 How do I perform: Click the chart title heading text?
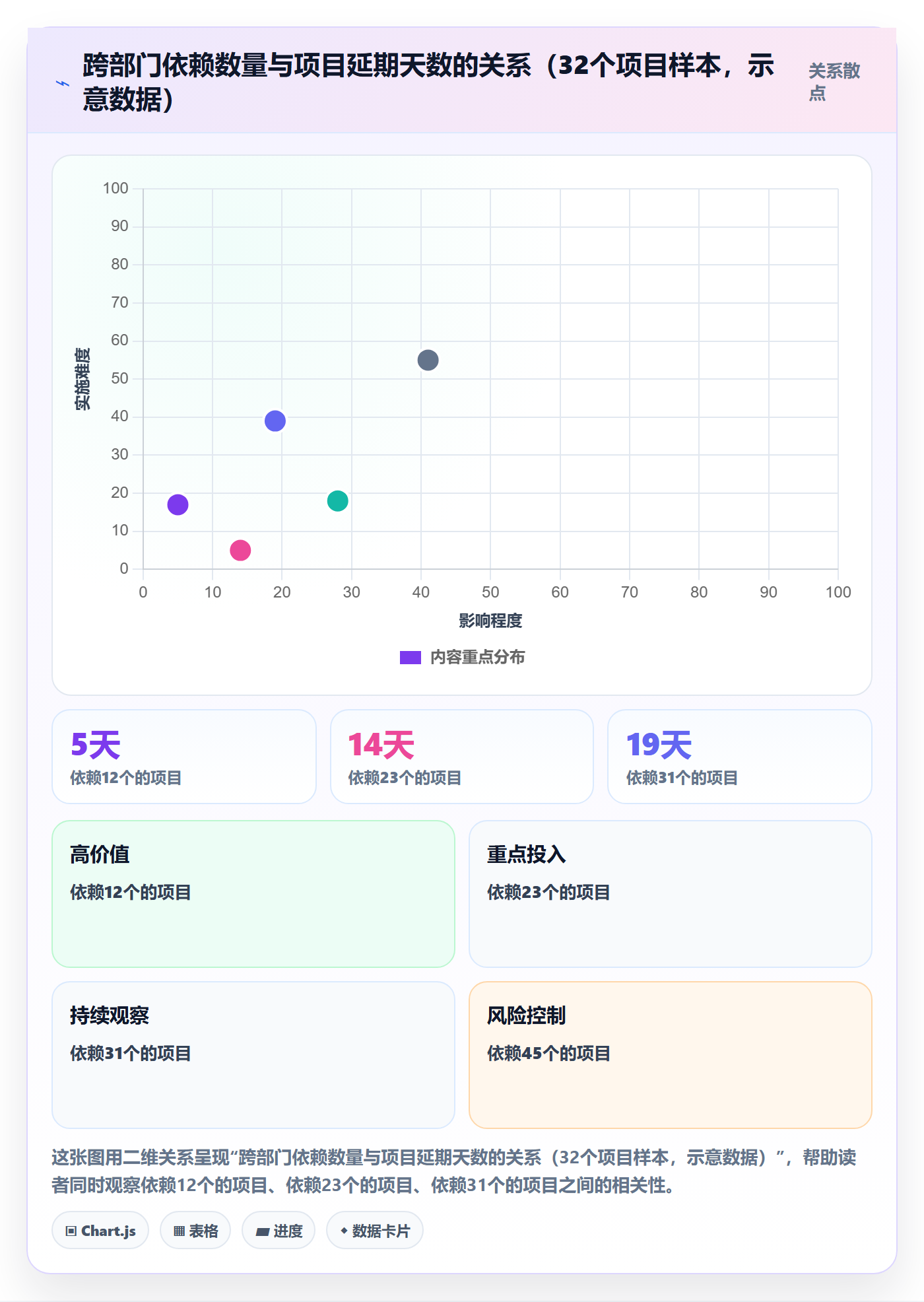[x=428, y=82]
